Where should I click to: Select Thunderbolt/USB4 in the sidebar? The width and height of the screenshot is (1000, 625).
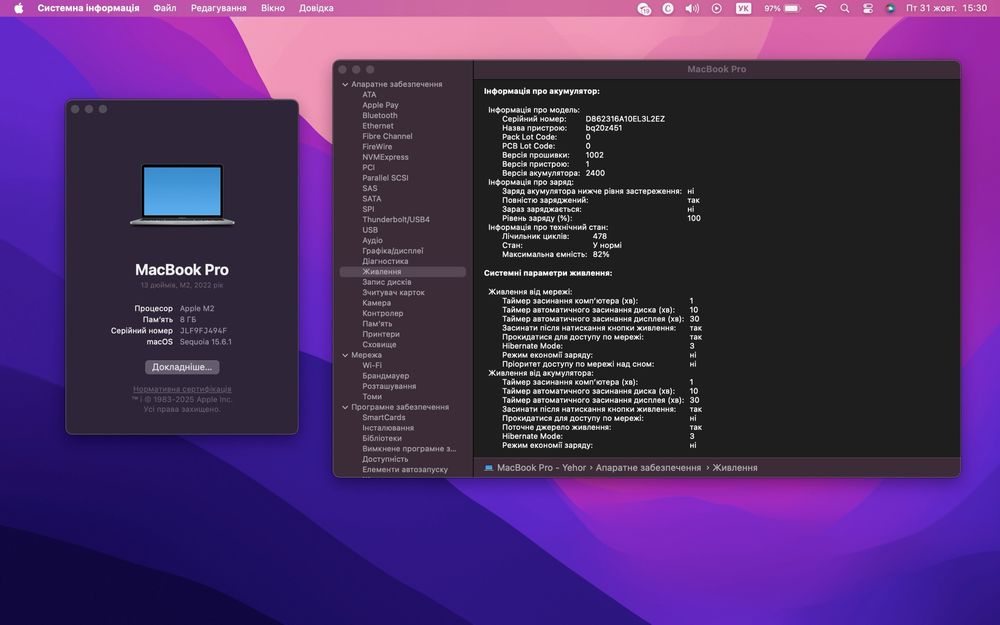[396, 219]
